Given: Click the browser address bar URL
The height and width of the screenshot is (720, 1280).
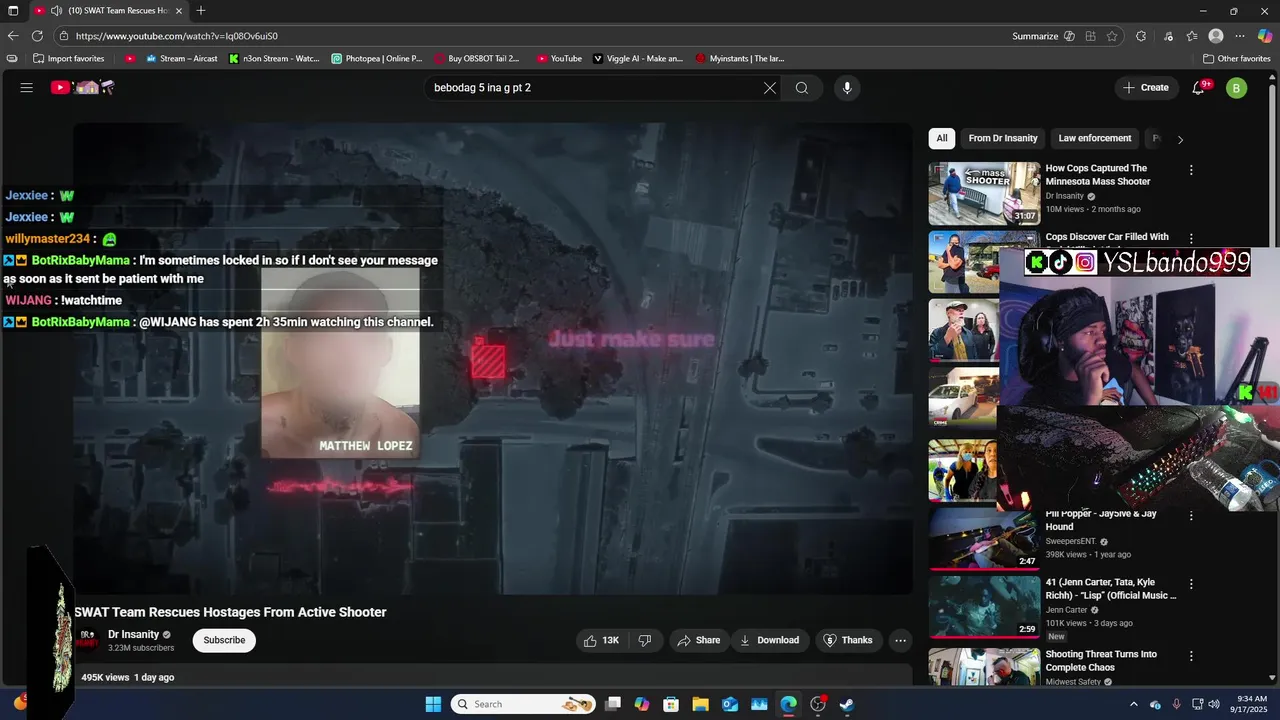Looking at the screenshot, I should 177,36.
